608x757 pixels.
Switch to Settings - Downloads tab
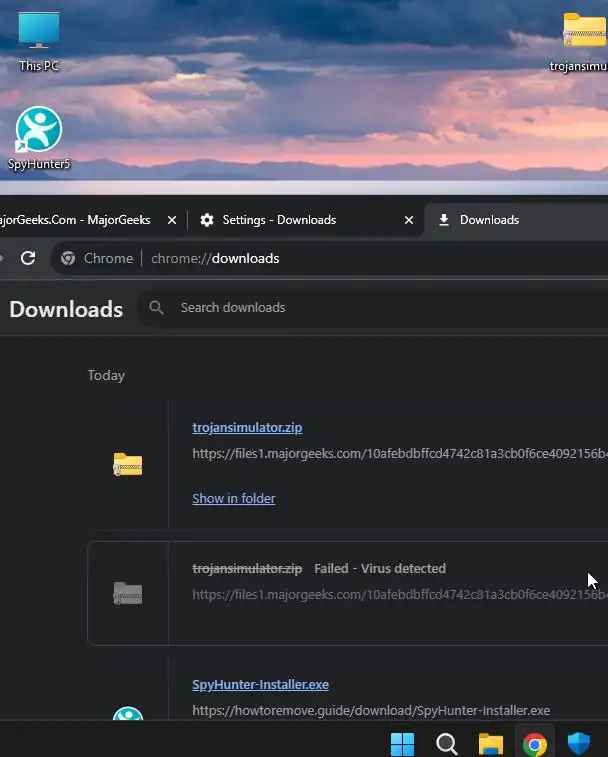[x=305, y=220]
